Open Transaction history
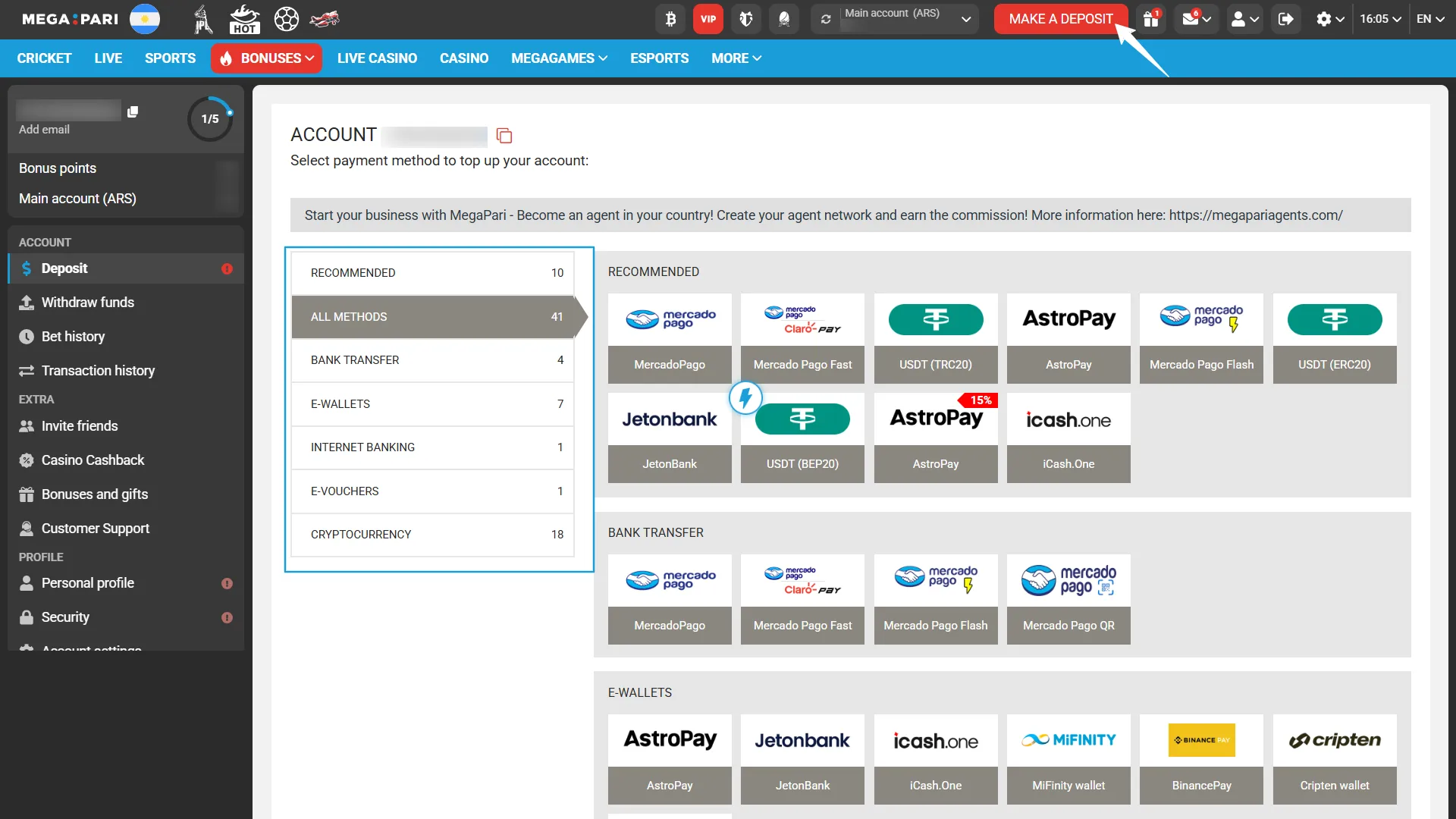Image resolution: width=1456 pixels, height=819 pixels. 125,371
